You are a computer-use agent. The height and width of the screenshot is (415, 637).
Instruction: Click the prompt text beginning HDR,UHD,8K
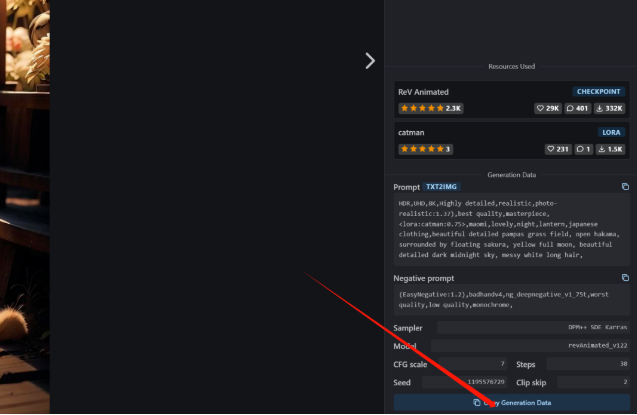[x=511, y=229]
